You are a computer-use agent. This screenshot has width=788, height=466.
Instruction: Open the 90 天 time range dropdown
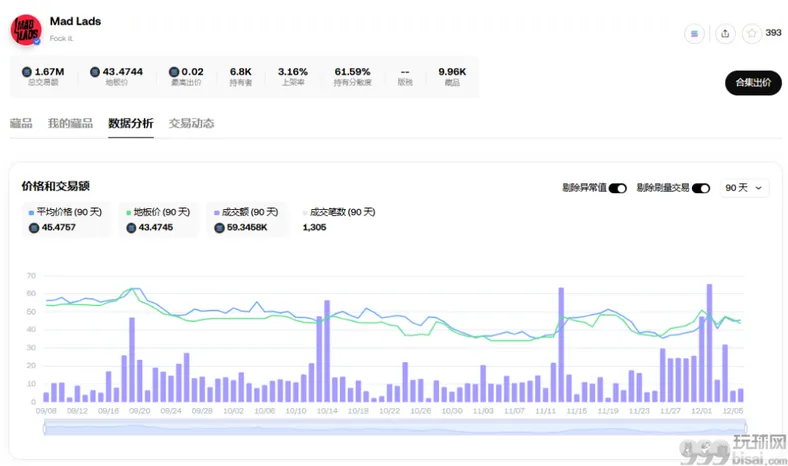[x=744, y=188]
